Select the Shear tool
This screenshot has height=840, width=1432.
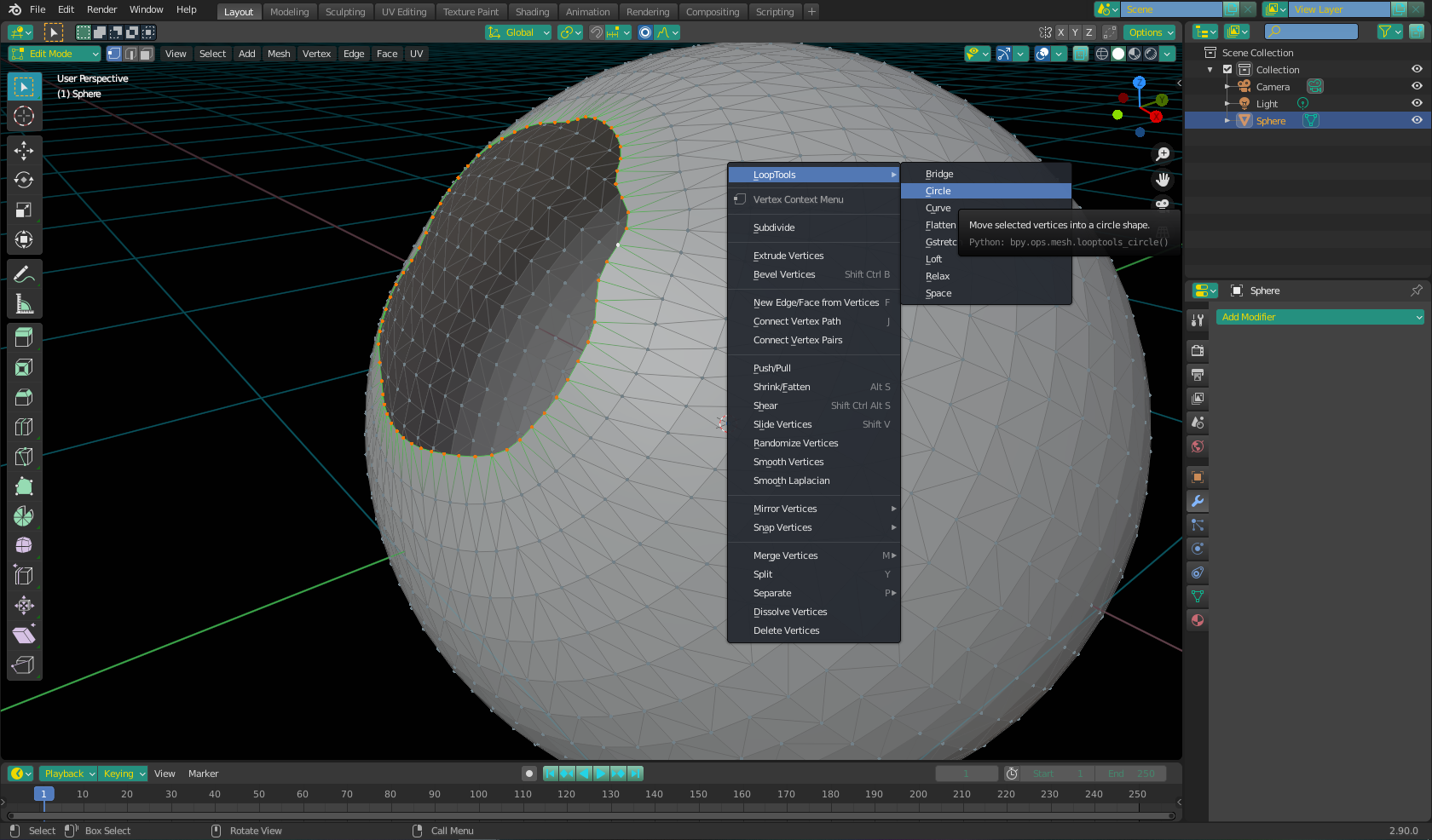[x=24, y=636]
